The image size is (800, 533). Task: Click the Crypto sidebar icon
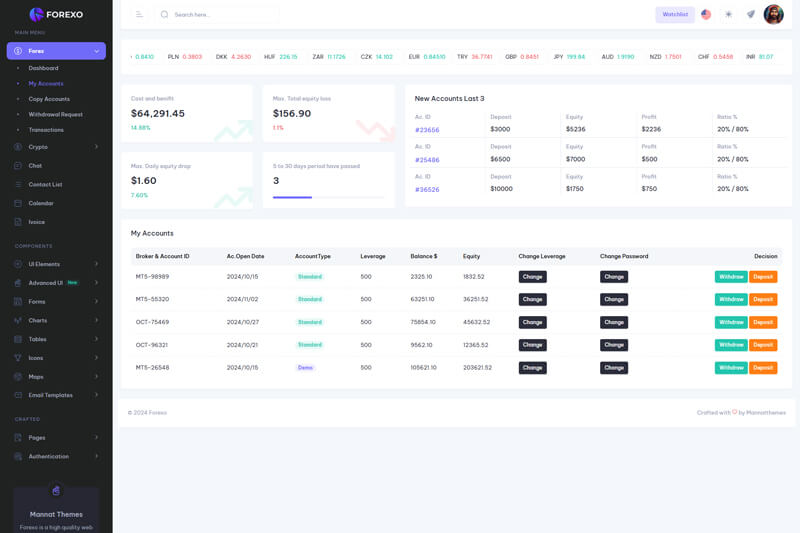point(18,147)
